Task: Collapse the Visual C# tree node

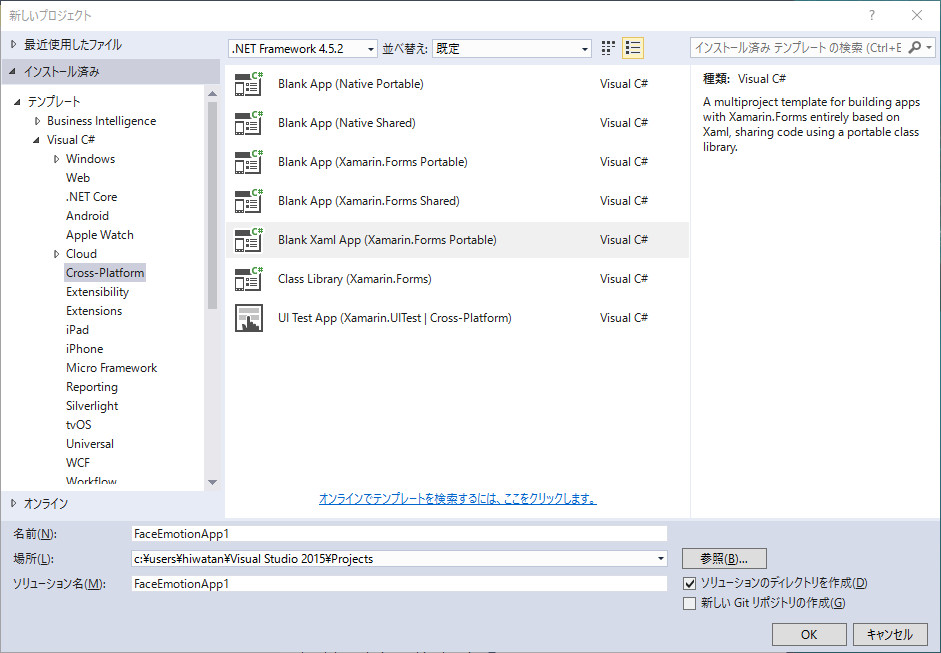Action: coord(37,140)
